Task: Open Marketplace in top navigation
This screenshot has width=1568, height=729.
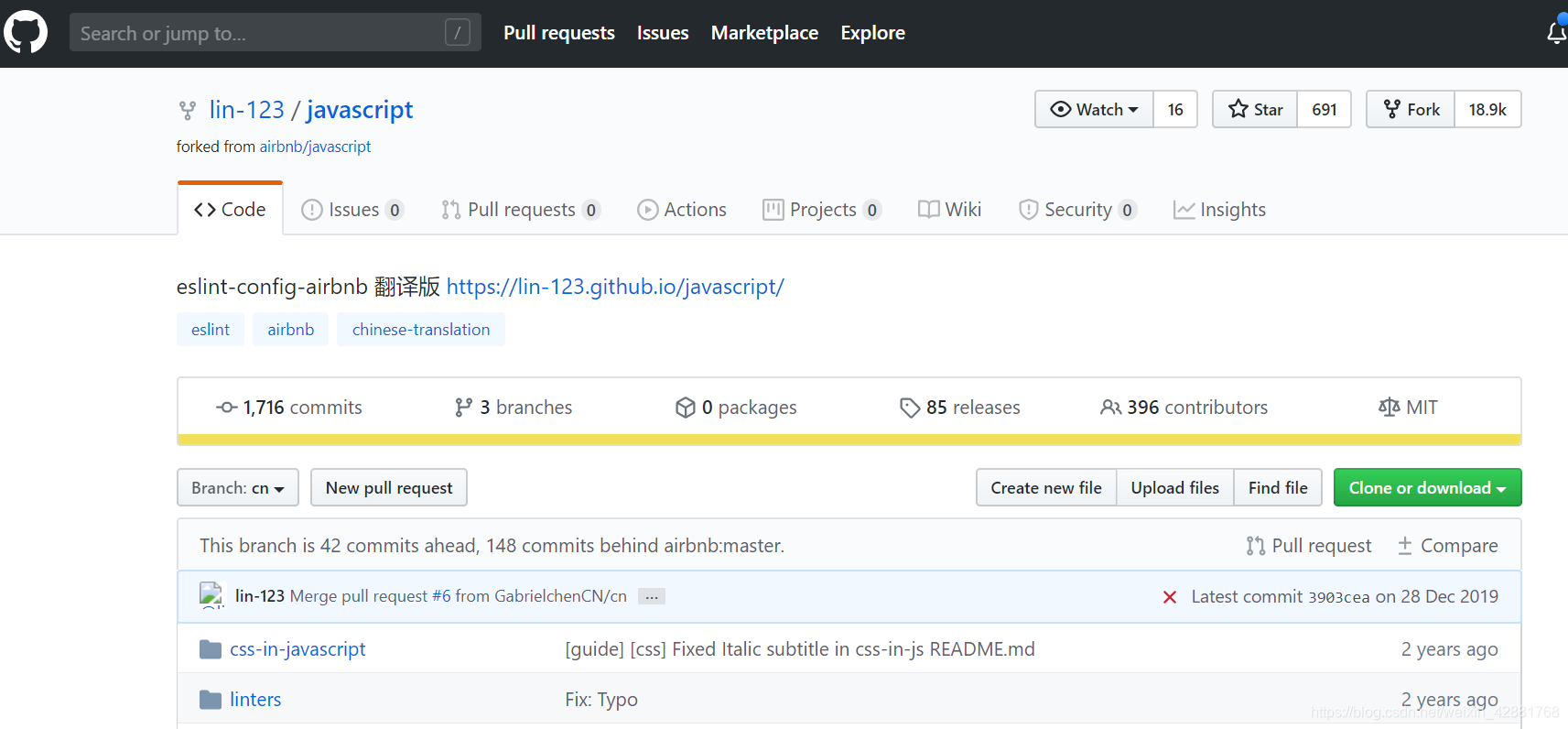Action: click(x=764, y=33)
